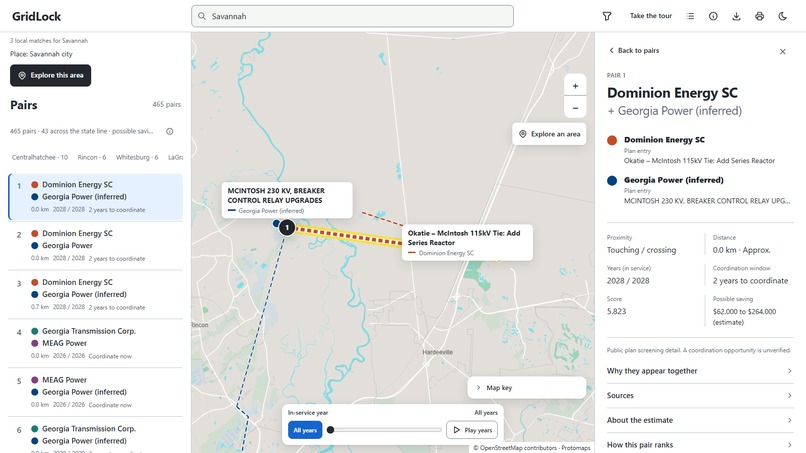Close the pair detail panel
806x453 pixels.
coord(782,51)
